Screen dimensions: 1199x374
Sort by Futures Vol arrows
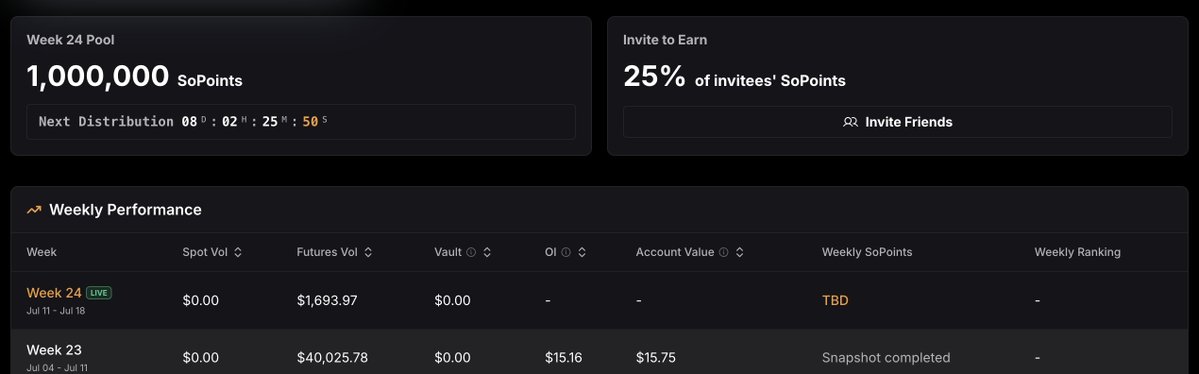368,252
